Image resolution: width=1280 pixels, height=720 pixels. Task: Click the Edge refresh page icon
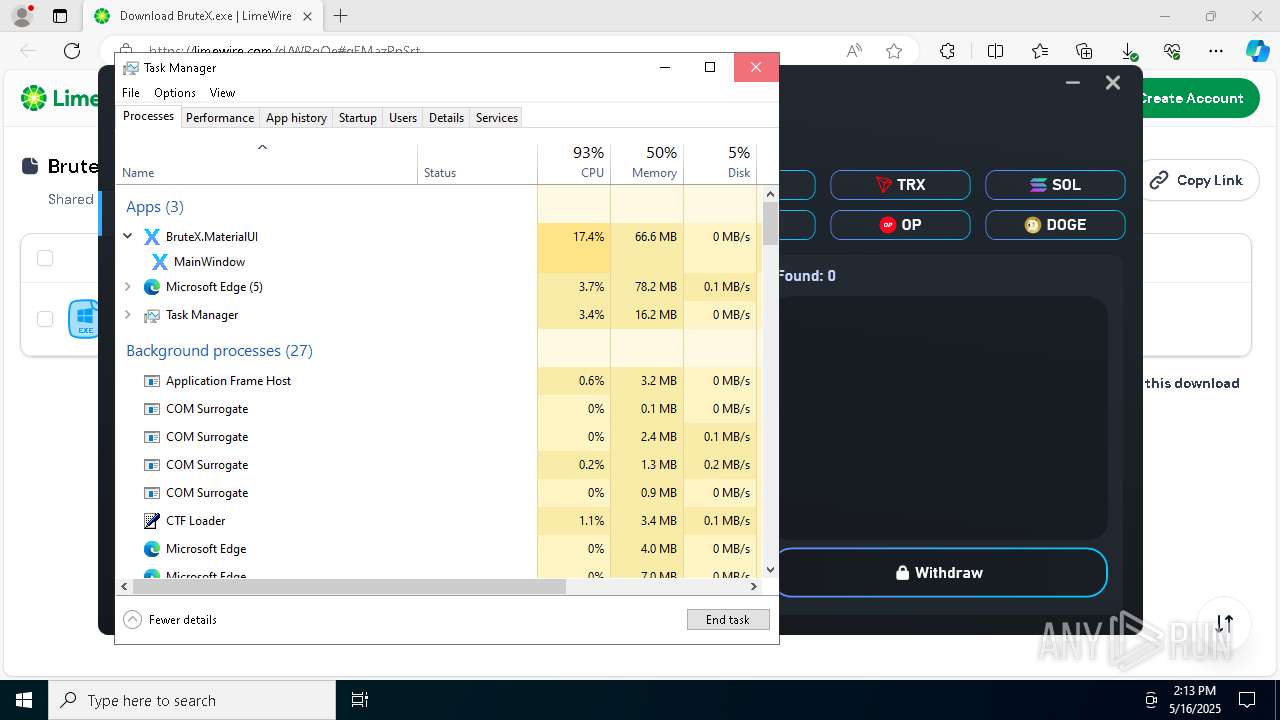(72, 51)
